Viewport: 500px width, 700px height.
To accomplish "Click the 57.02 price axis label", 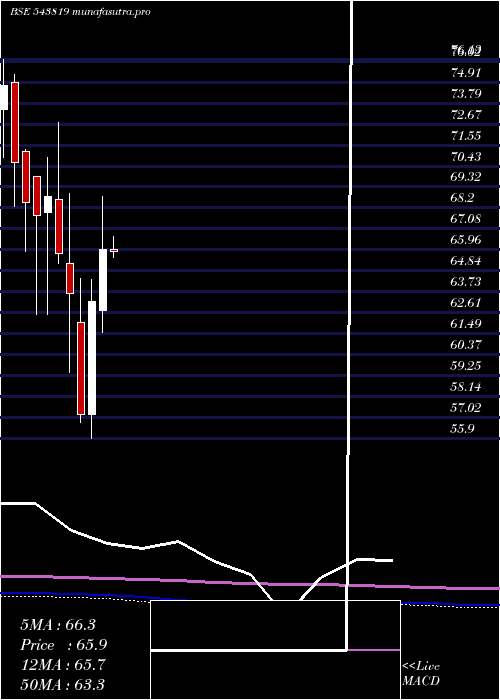I will click(466, 407).
